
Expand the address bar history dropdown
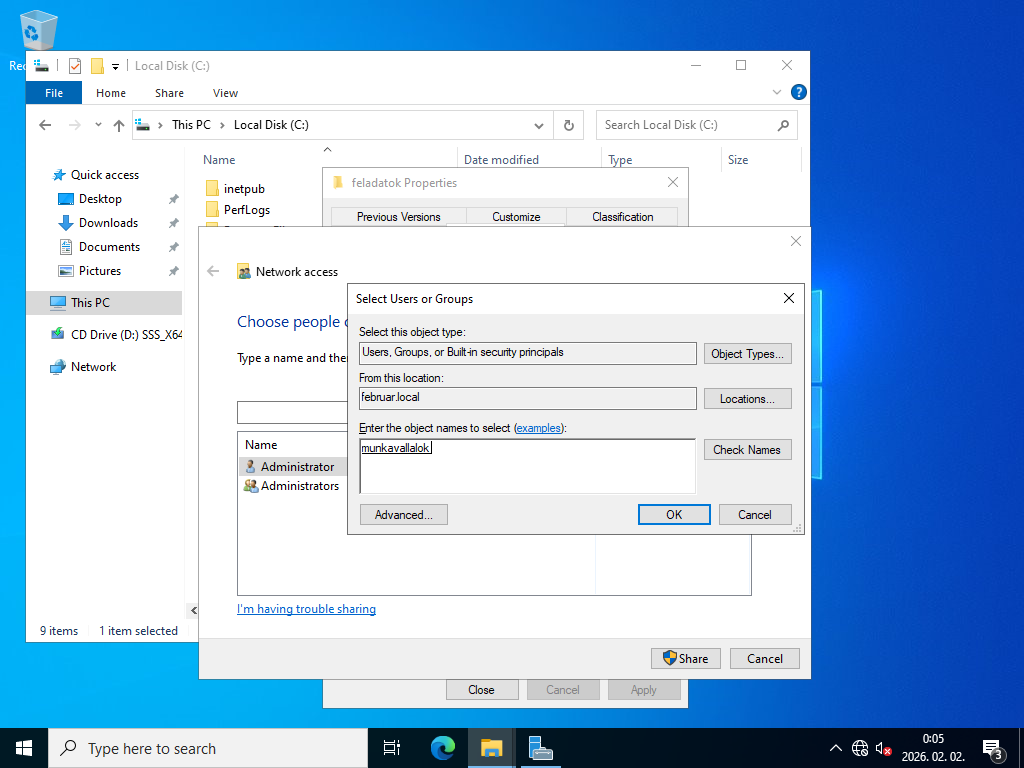[539, 125]
